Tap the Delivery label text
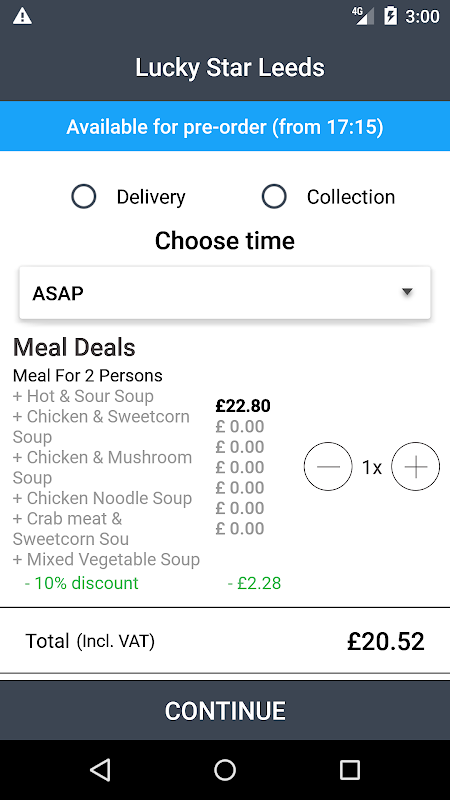This screenshot has height=800, width=450. tap(151, 197)
